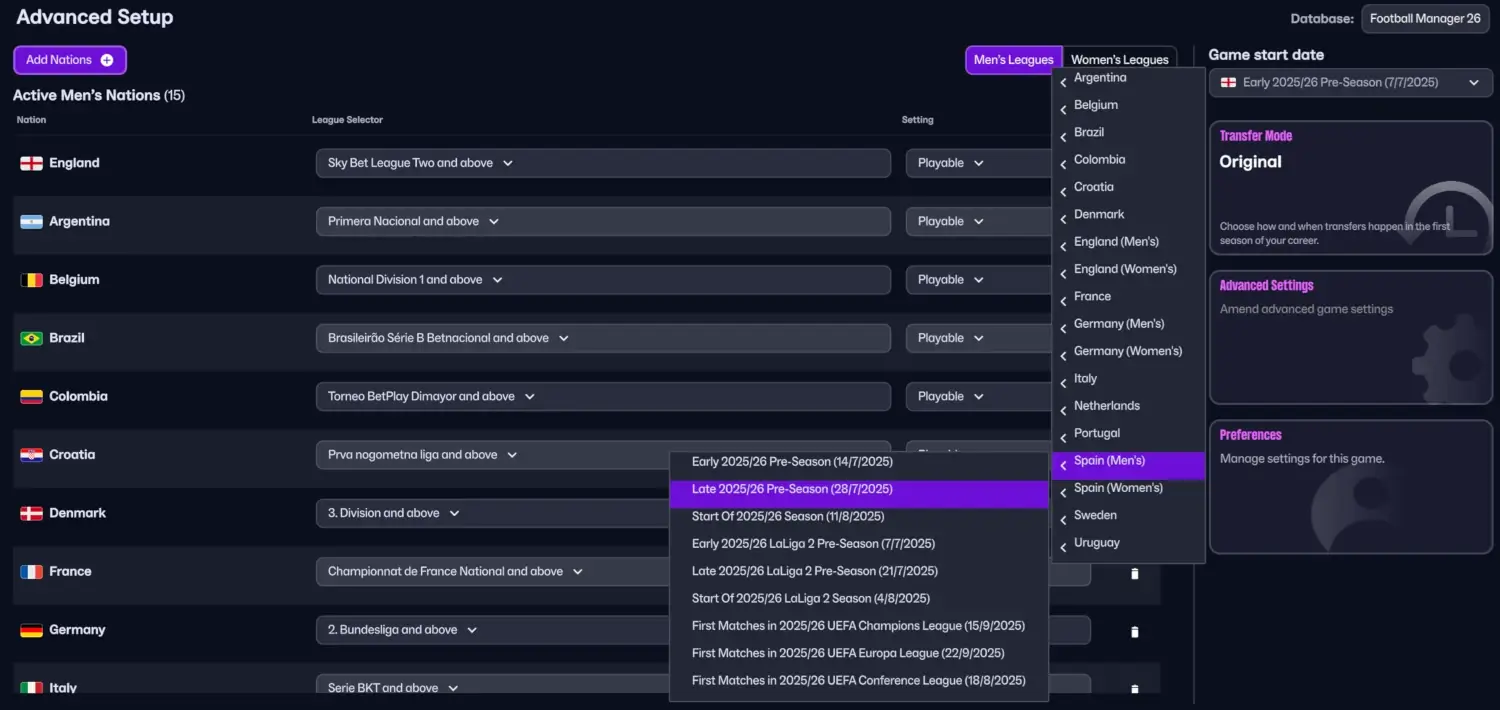Choose Denmark in nation start-date list

point(1128,215)
